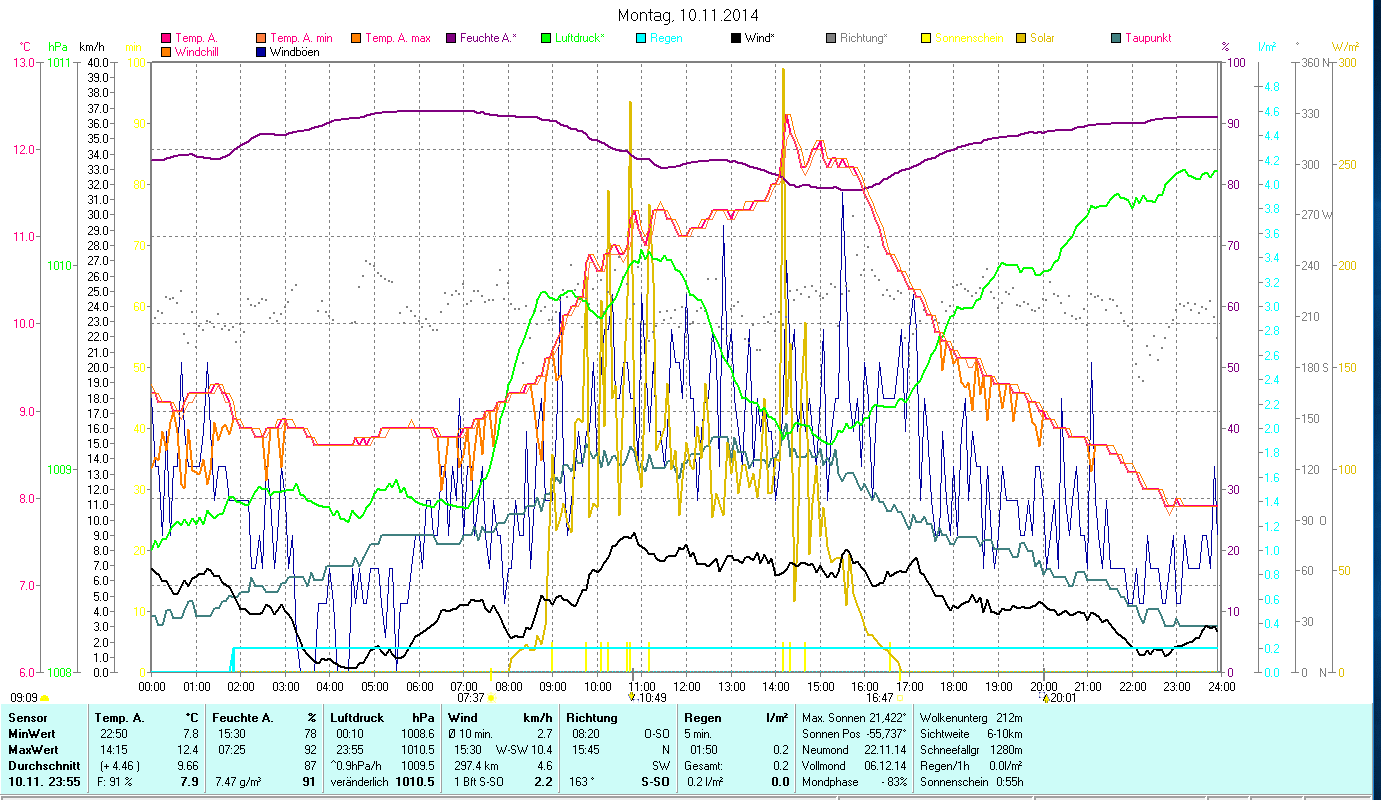Click the 'Regen/1h 0.0l/m²' entry

[x=970, y=766]
